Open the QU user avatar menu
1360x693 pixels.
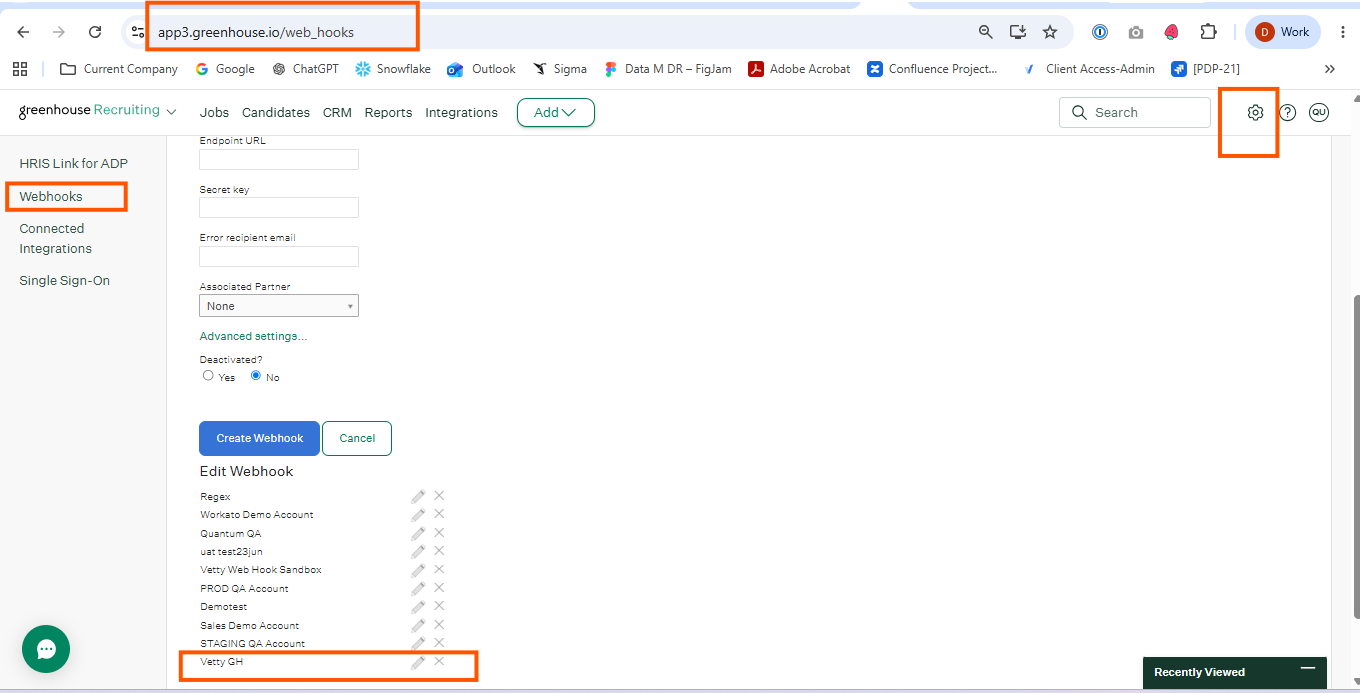[1319, 113]
